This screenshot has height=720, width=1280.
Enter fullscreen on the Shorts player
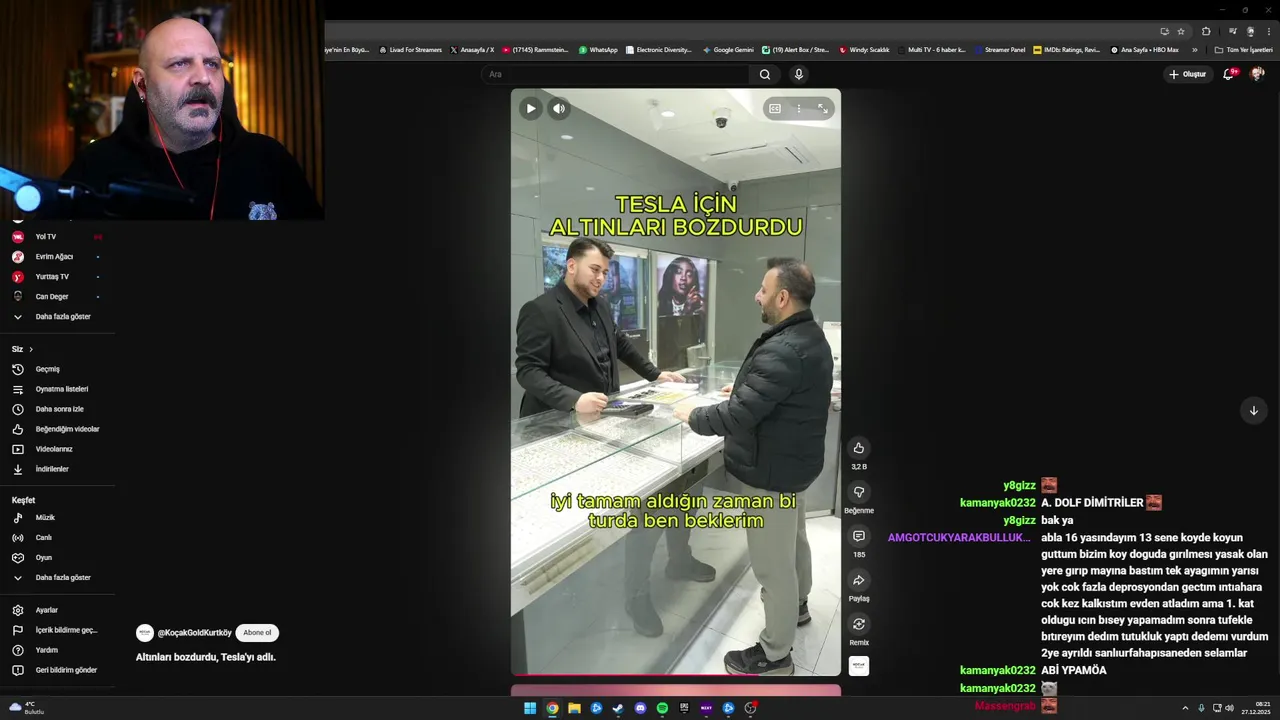point(823,108)
